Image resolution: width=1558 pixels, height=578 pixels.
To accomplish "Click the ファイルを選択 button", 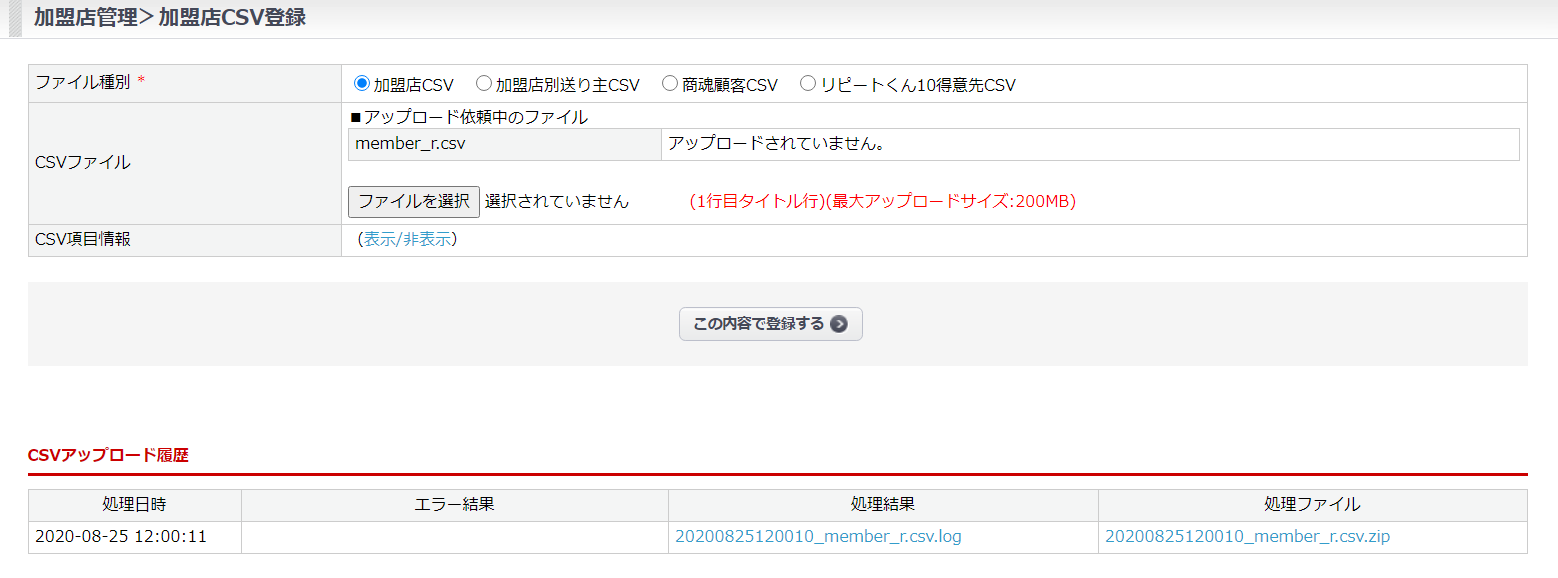I will click(x=414, y=201).
